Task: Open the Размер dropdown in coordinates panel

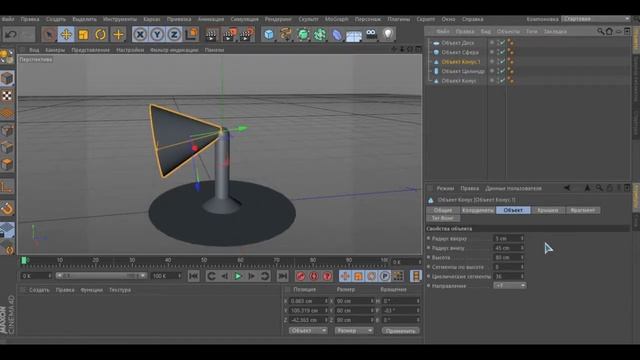Action: click(x=354, y=331)
